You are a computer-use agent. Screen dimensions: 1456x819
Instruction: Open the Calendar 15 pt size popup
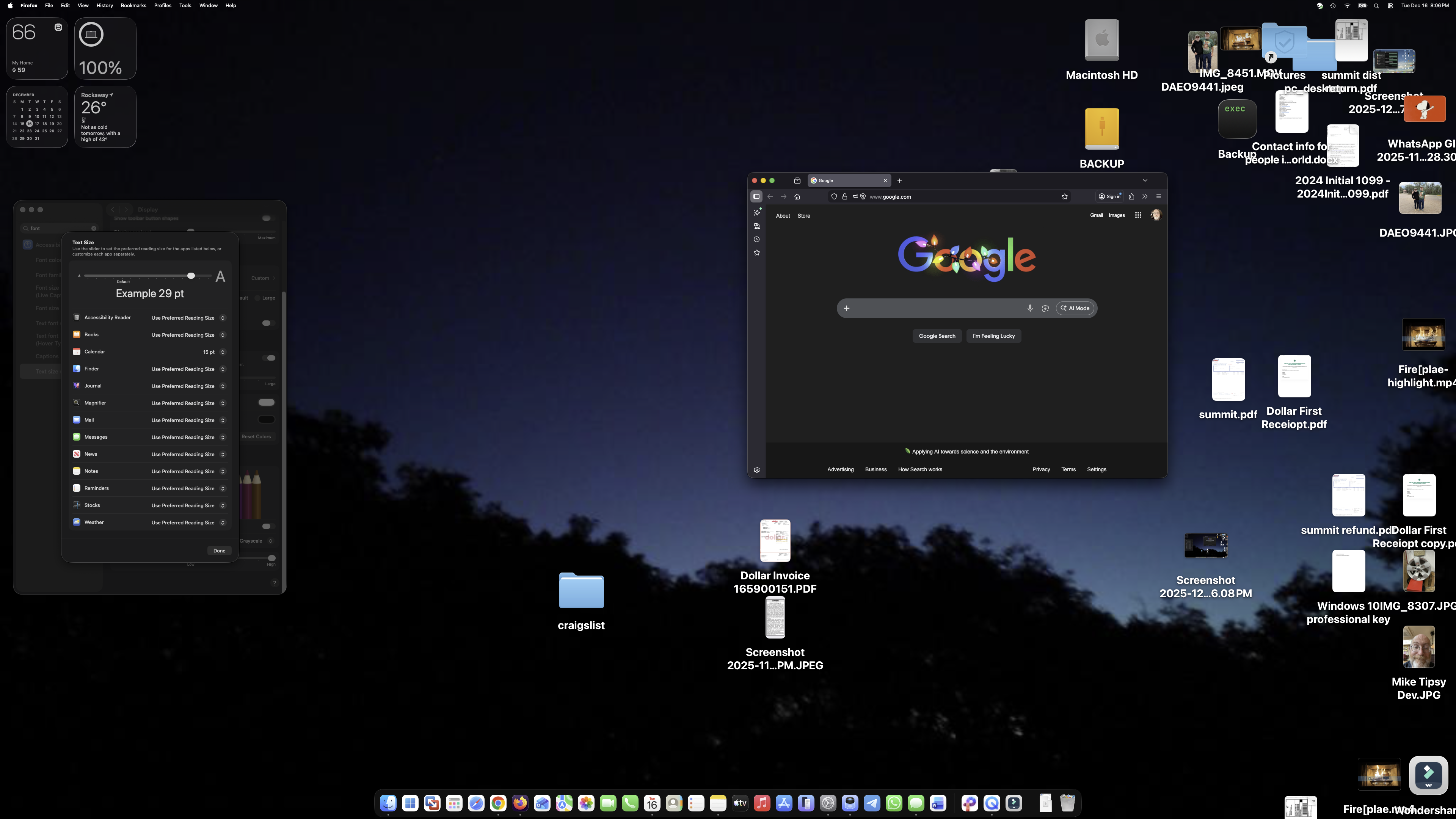click(223, 352)
